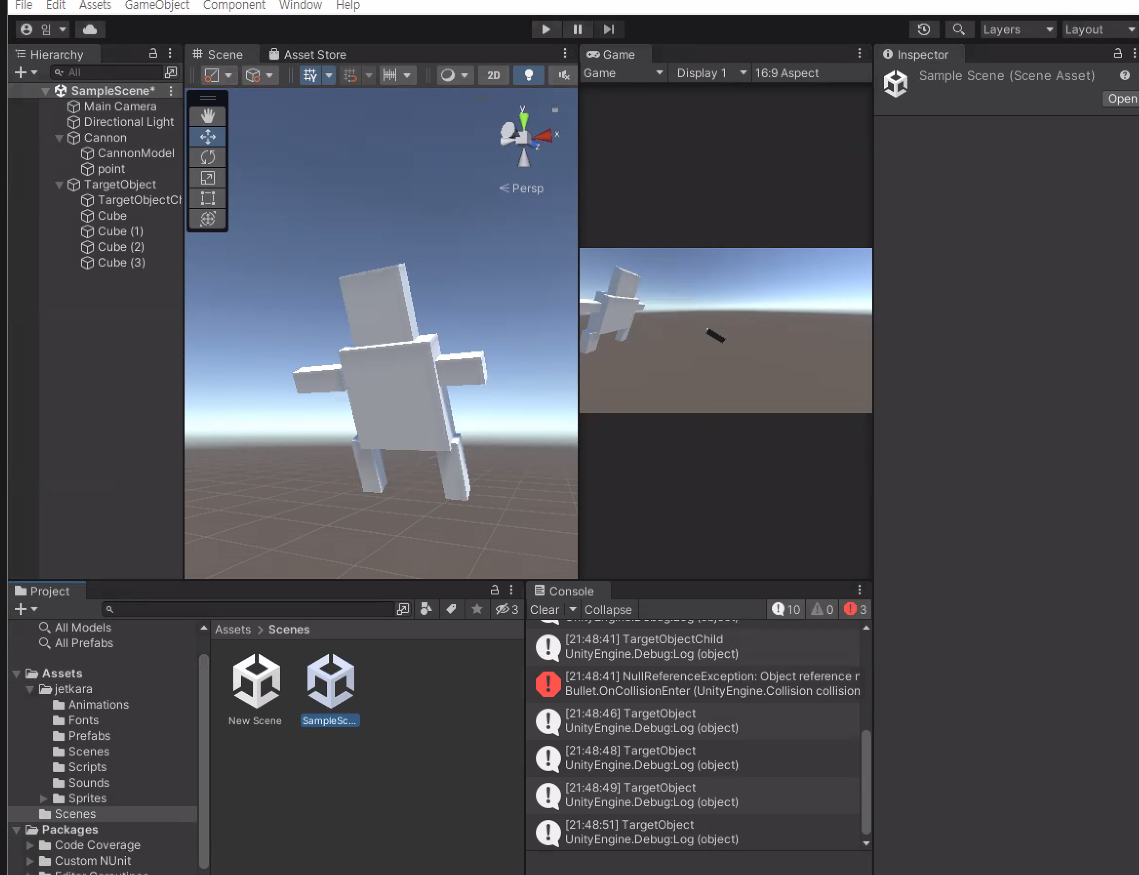
Task: Step one frame forward
Action: [609, 29]
